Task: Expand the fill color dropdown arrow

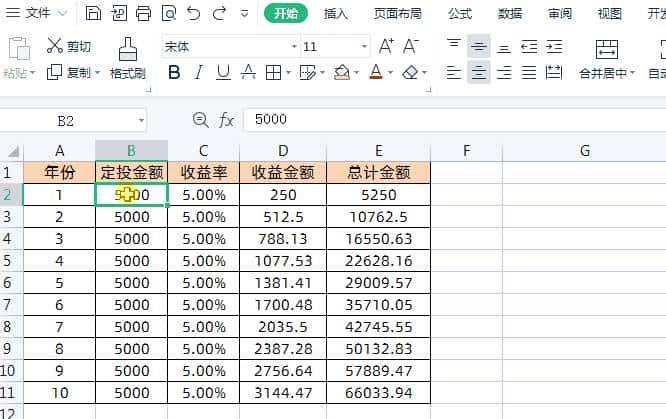Action: 356,73
